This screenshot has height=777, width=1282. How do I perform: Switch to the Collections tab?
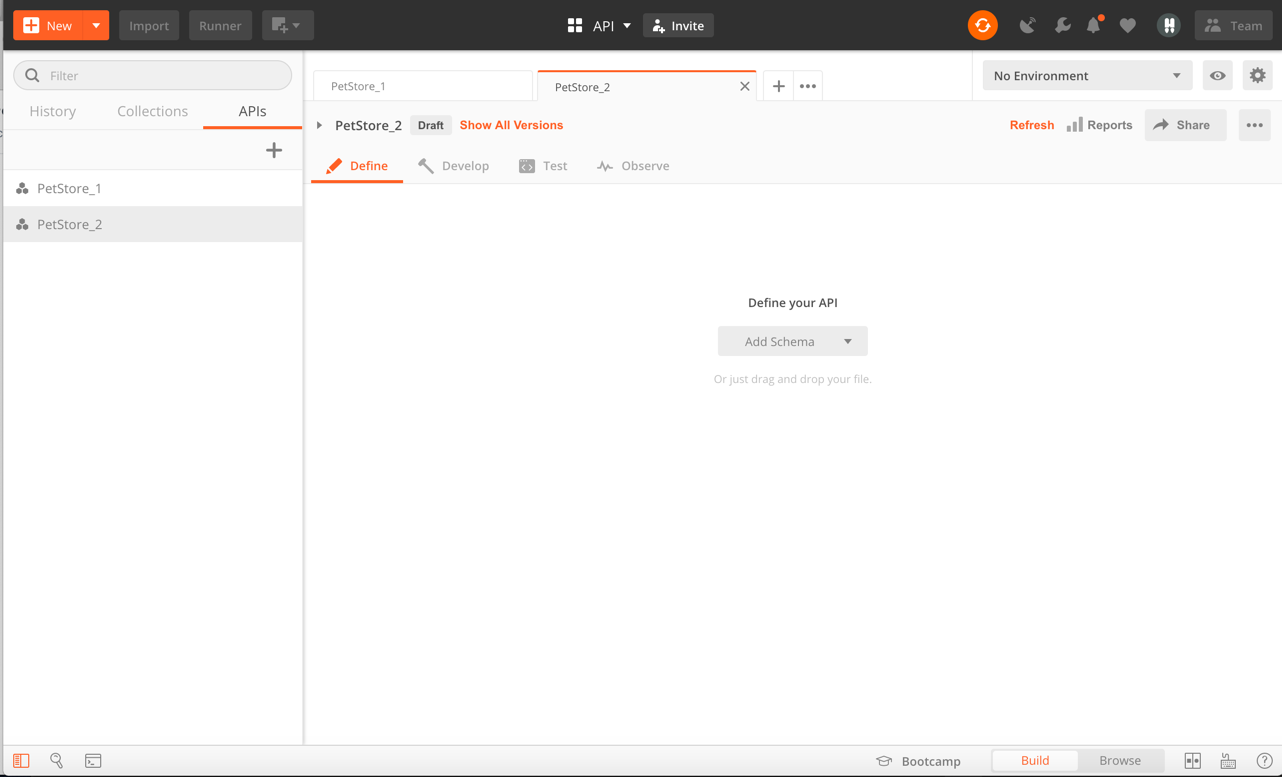152,111
